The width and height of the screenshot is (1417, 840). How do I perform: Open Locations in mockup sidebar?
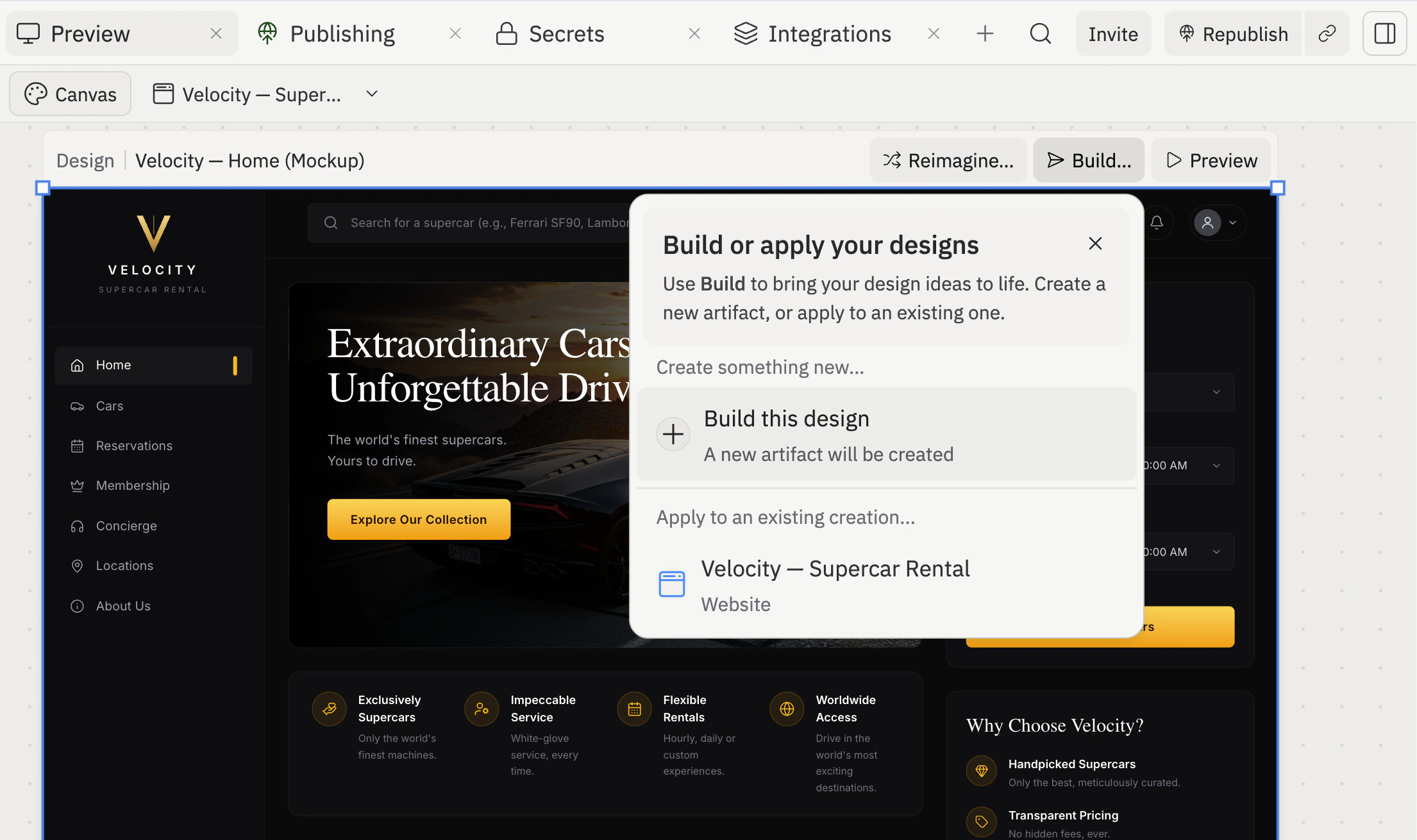153,566
